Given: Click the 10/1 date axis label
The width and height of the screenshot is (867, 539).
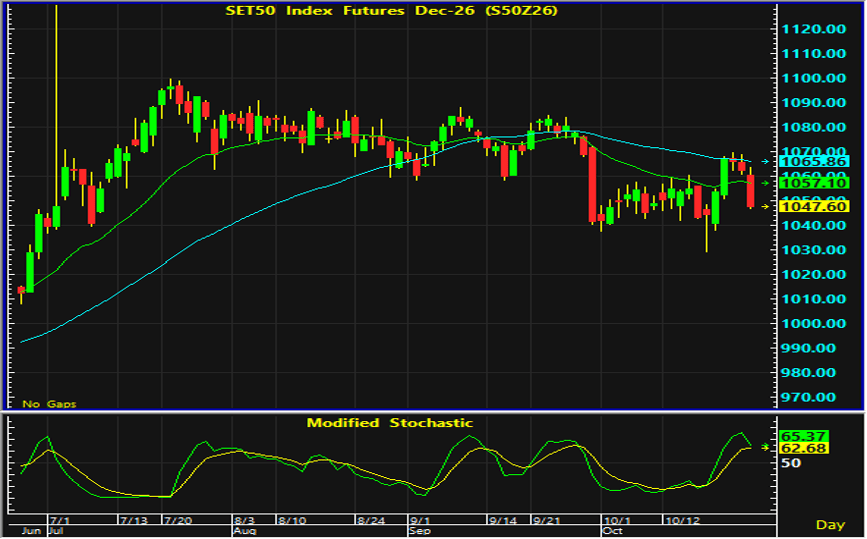Looking at the screenshot, I should click(x=617, y=521).
